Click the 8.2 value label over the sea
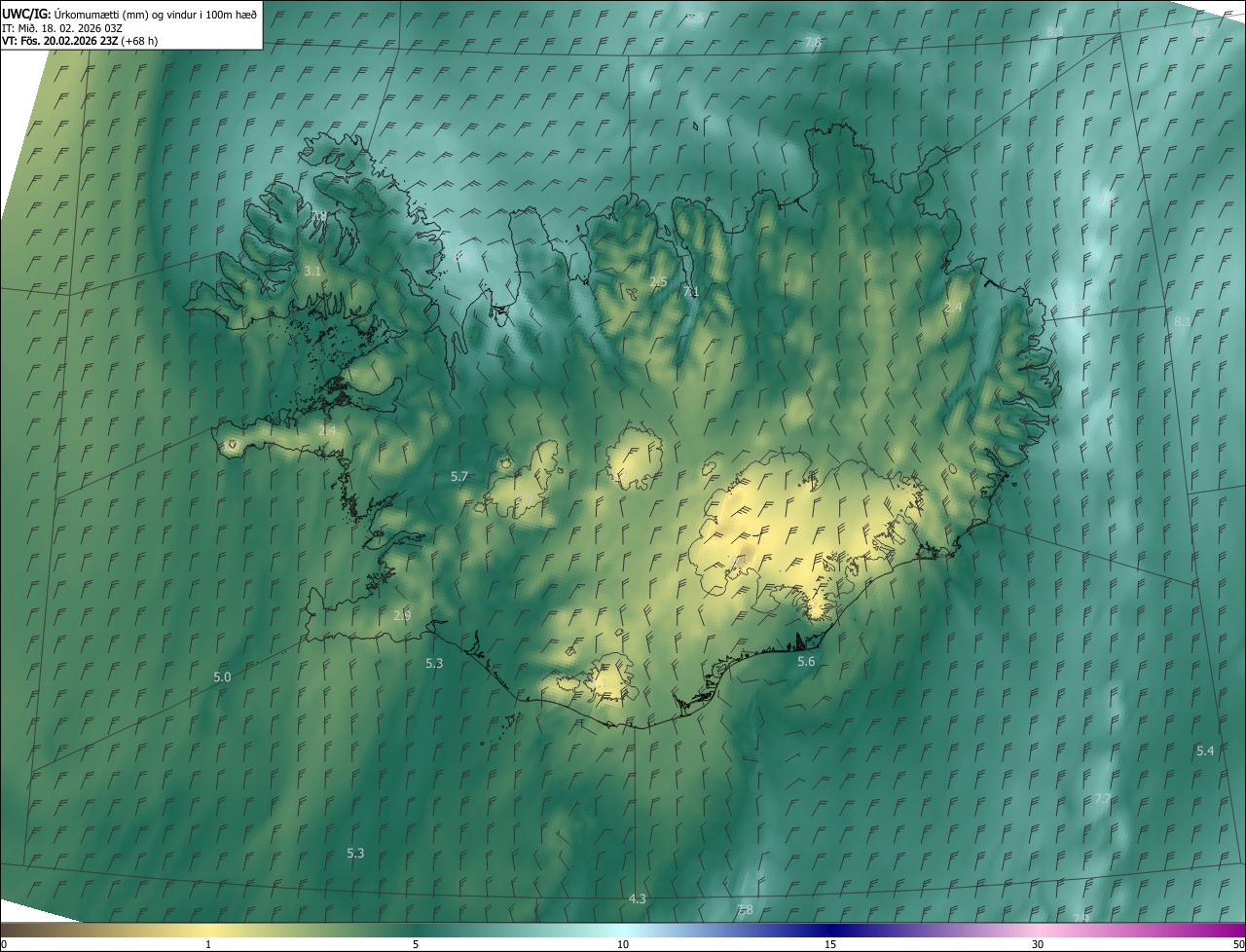Image resolution: width=1246 pixels, height=952 pixels. point(1201,31)
